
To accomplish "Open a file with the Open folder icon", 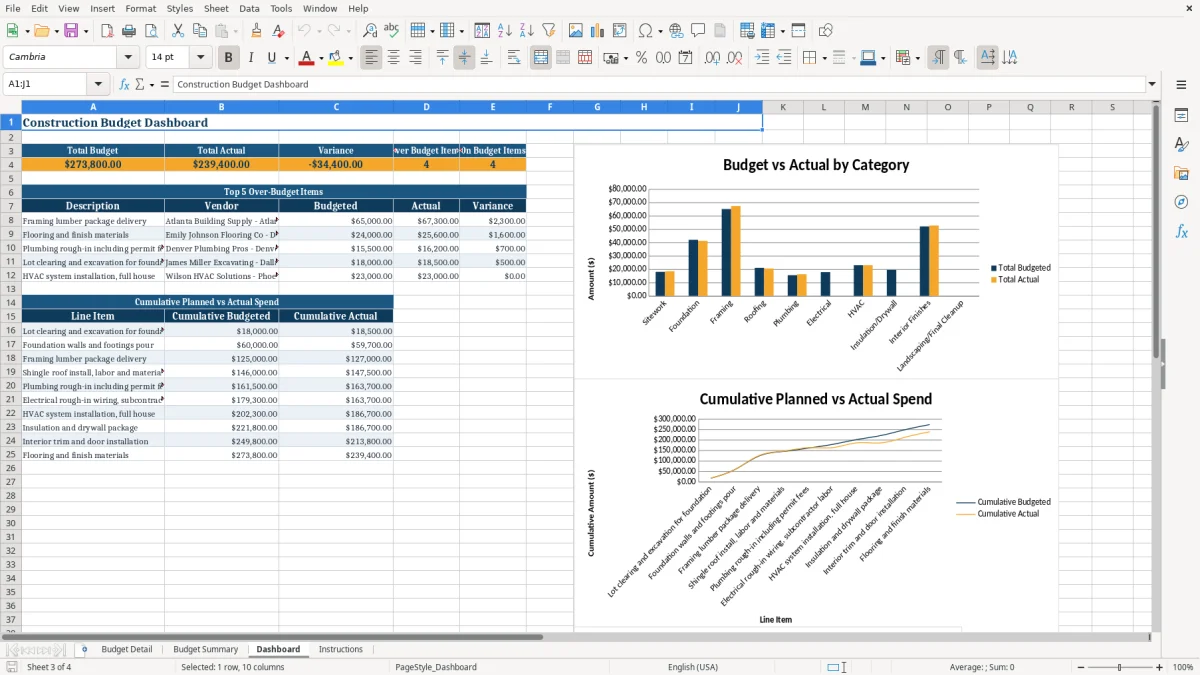I will [41, 31].
